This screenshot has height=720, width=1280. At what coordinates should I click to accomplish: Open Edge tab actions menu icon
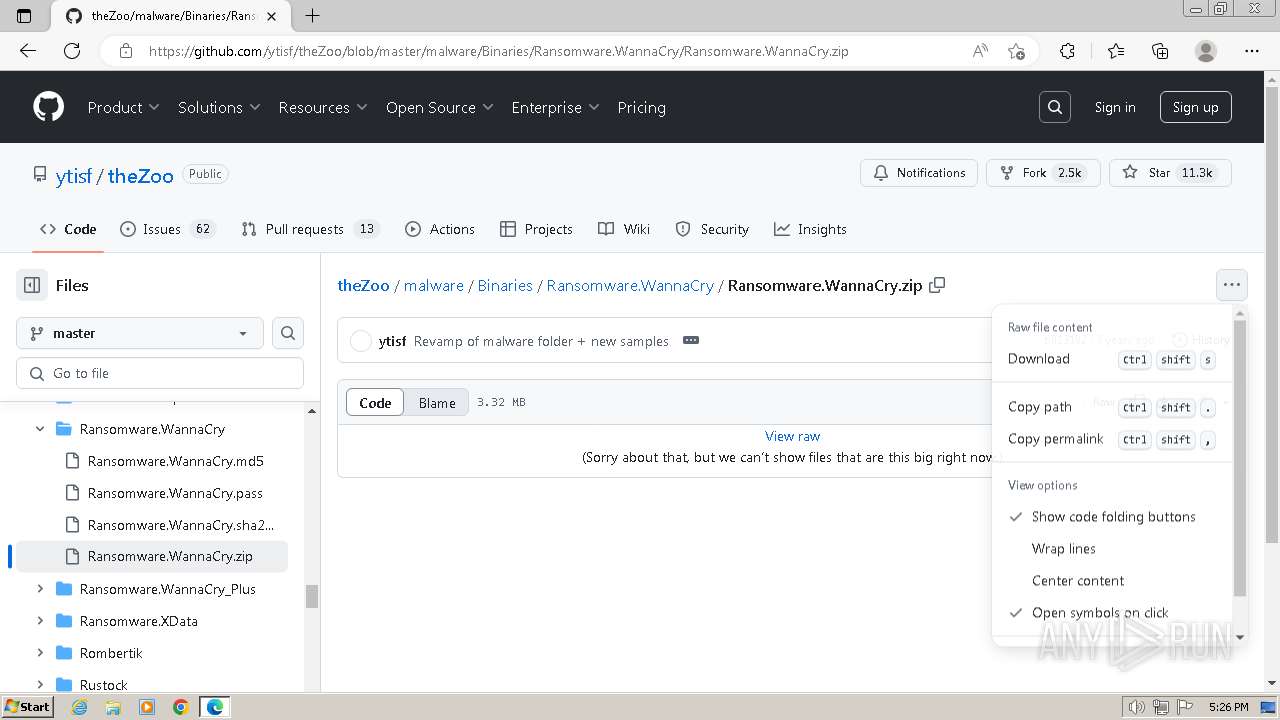[x=25, y=16]
